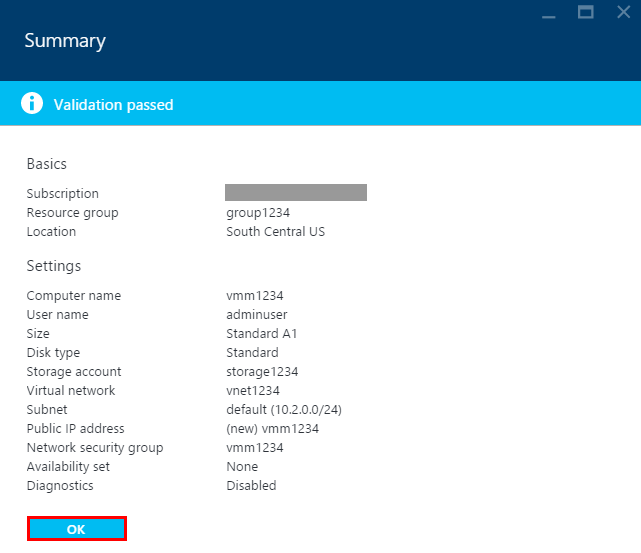Select the adminuser user name value
641x553 pixels.
[257, 315]
